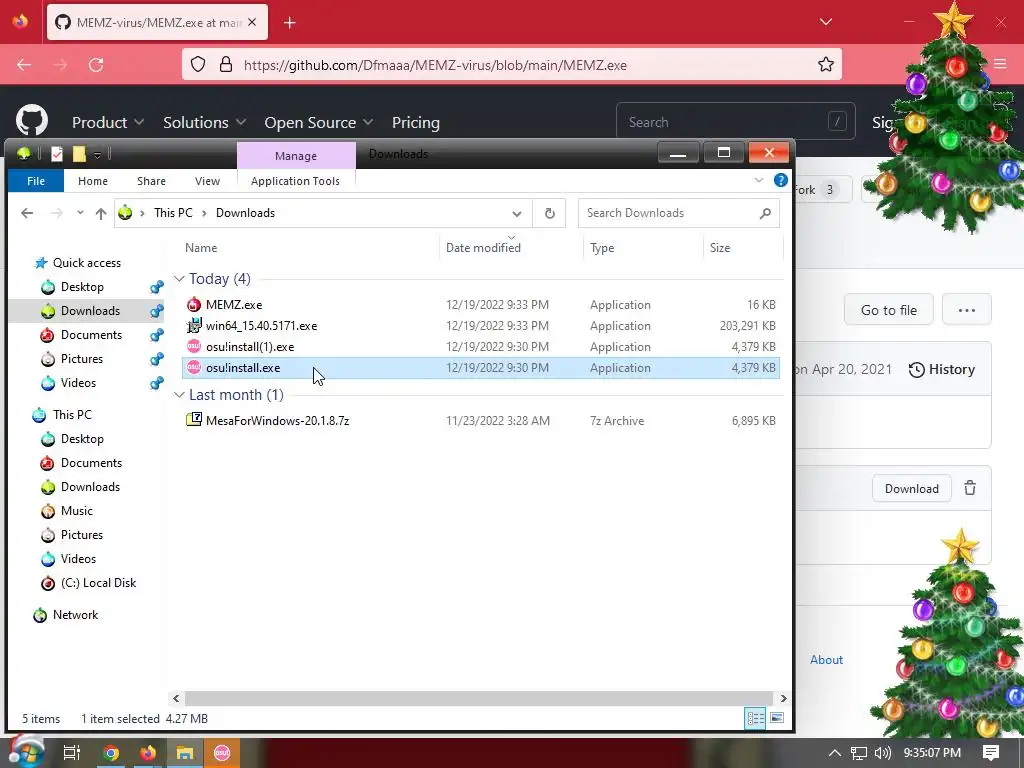Select Desktop under Quick access
Screen dimensions: 1024x768
[82, 287]
